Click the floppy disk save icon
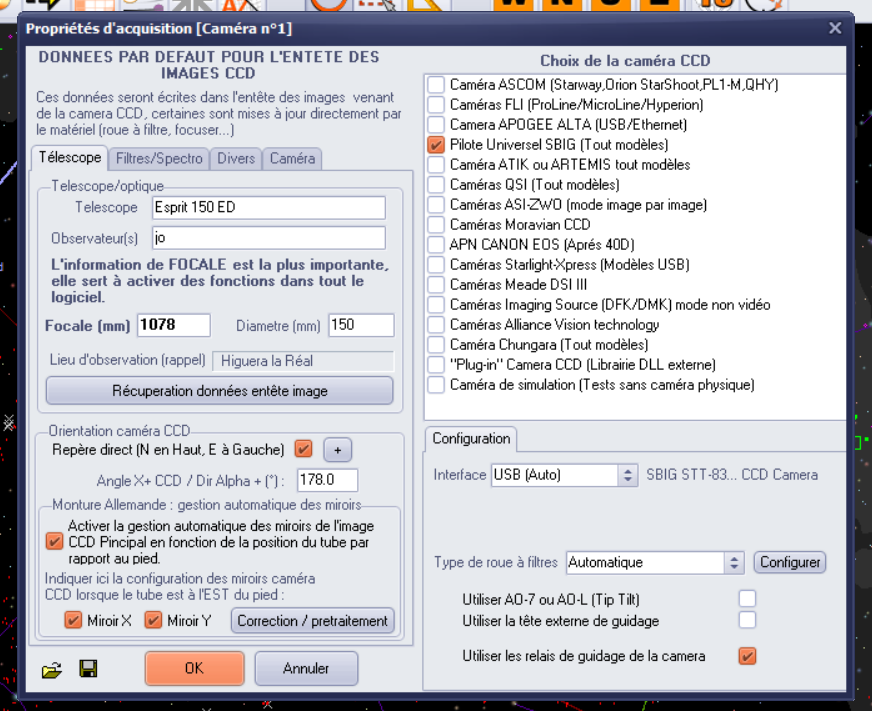 pyautogui.click(x=88, y=669)
